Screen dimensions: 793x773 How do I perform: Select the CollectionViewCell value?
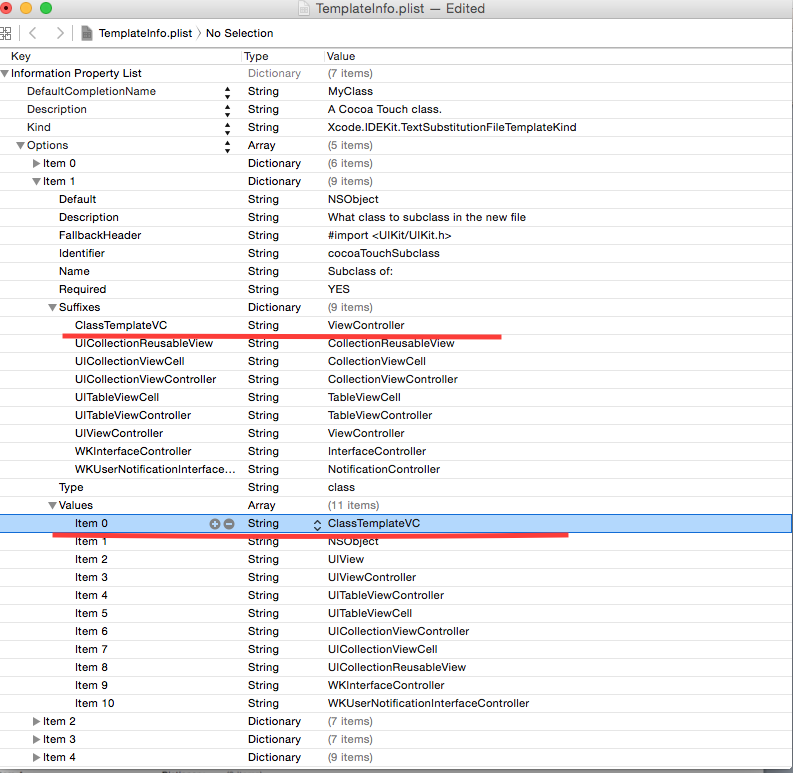coord(377,361)
